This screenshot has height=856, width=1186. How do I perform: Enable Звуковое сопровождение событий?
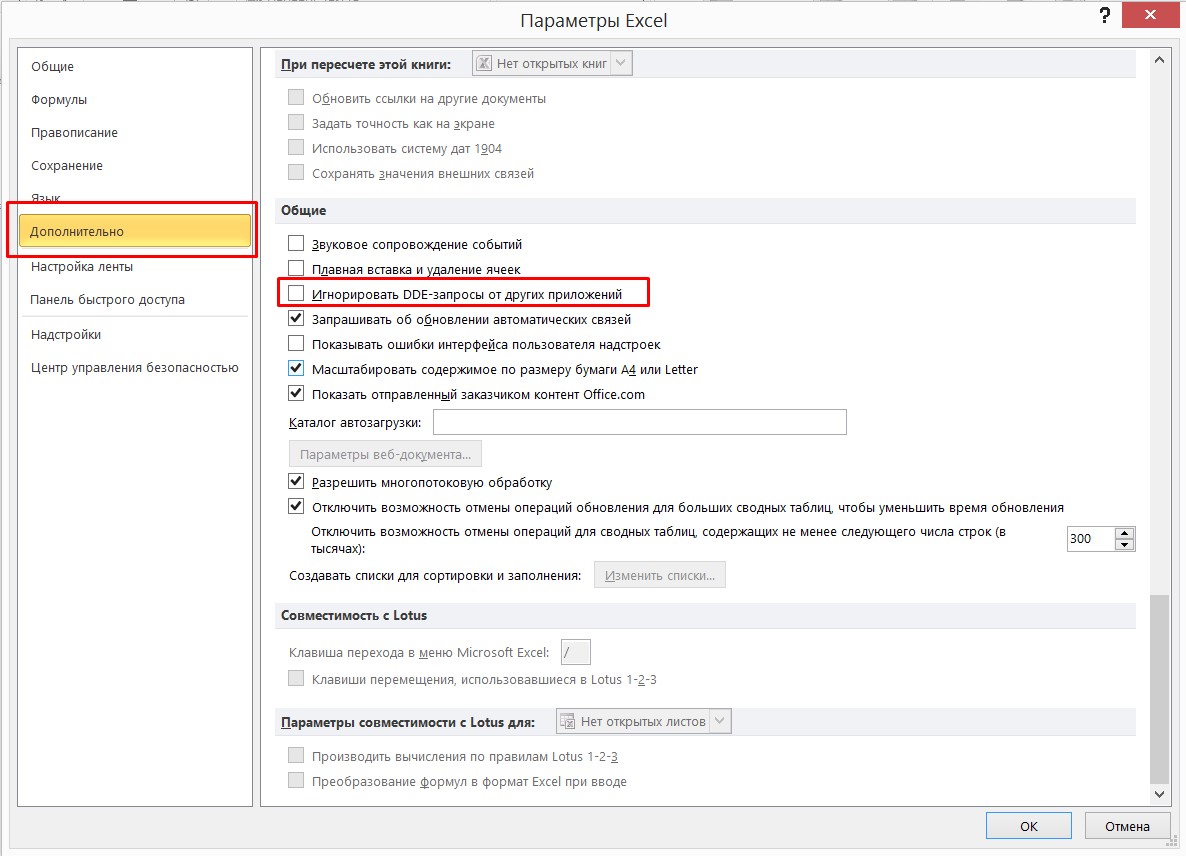click(296, 243)
